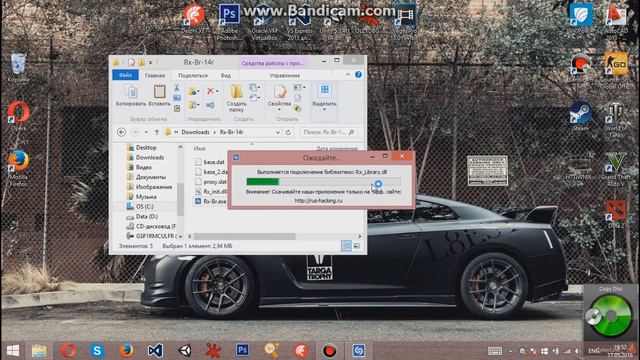Open the Mozilla Firefox desktop shortcut
The width and height of the screenshot is (640, 360).
[18, 168]
